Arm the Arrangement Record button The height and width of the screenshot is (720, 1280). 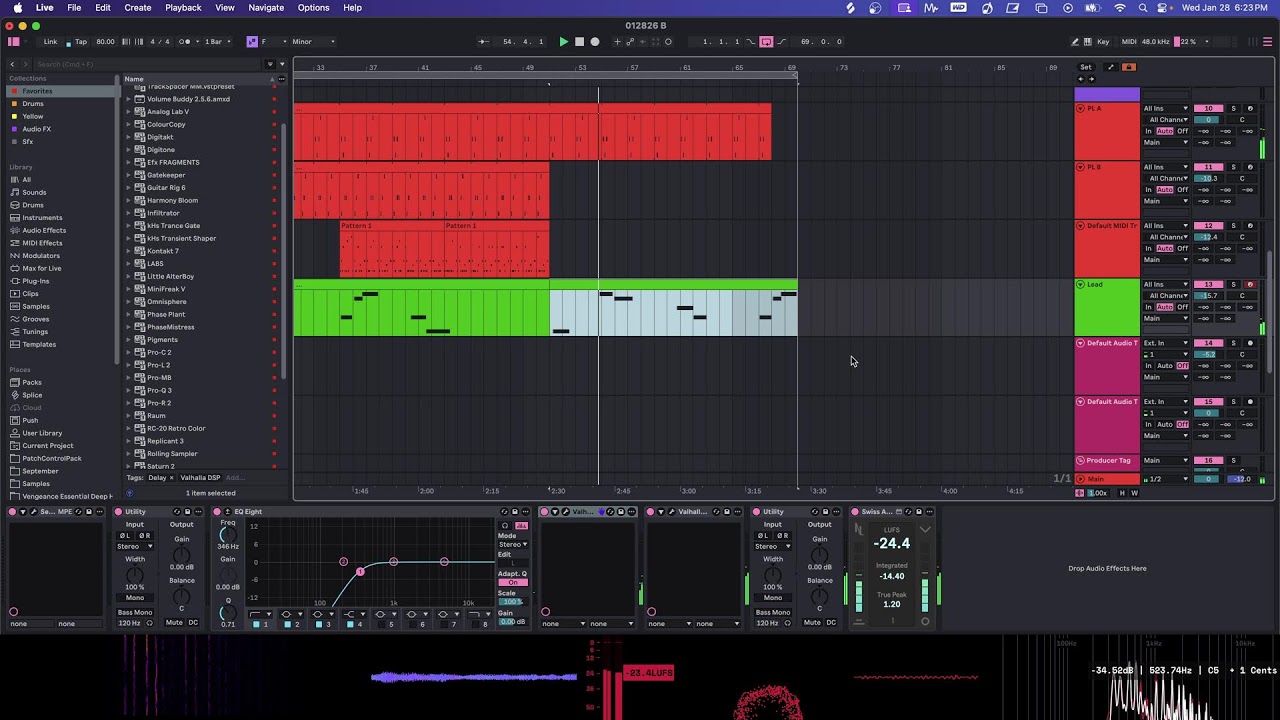(x=595, y=42)
